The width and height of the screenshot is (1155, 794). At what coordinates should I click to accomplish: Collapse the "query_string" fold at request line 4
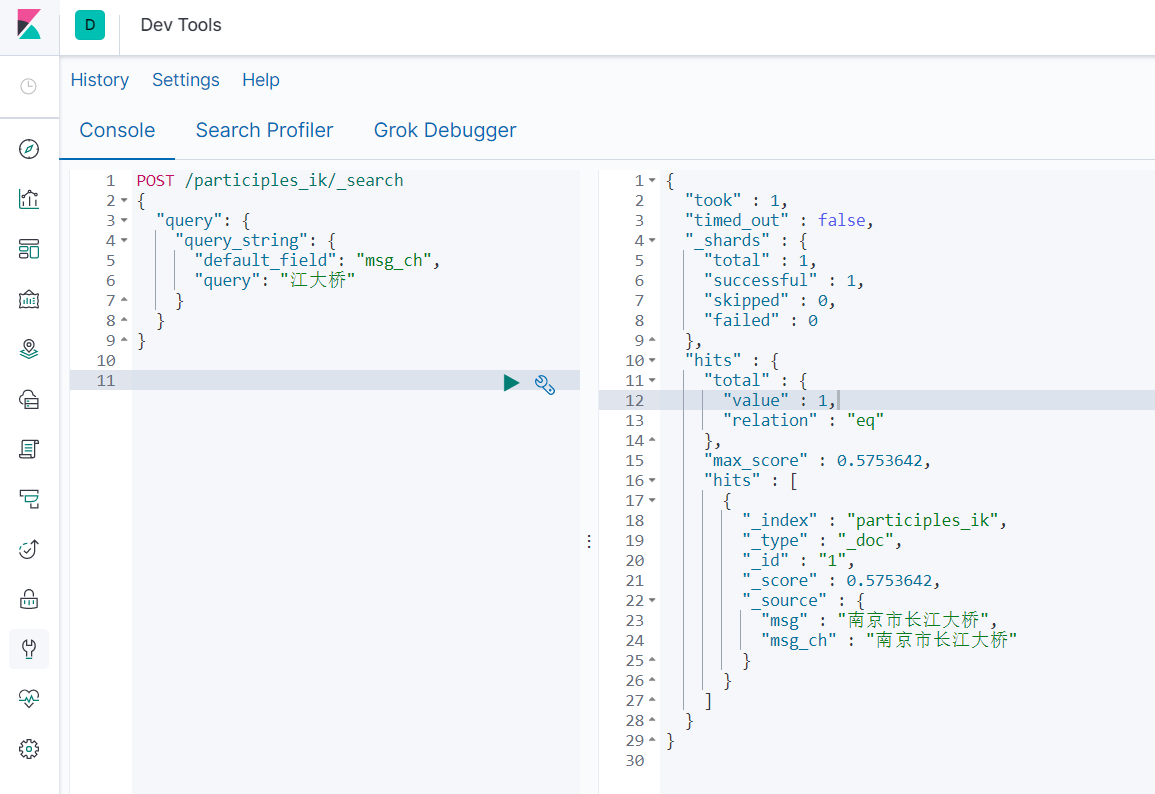click(x=124, y=240)
